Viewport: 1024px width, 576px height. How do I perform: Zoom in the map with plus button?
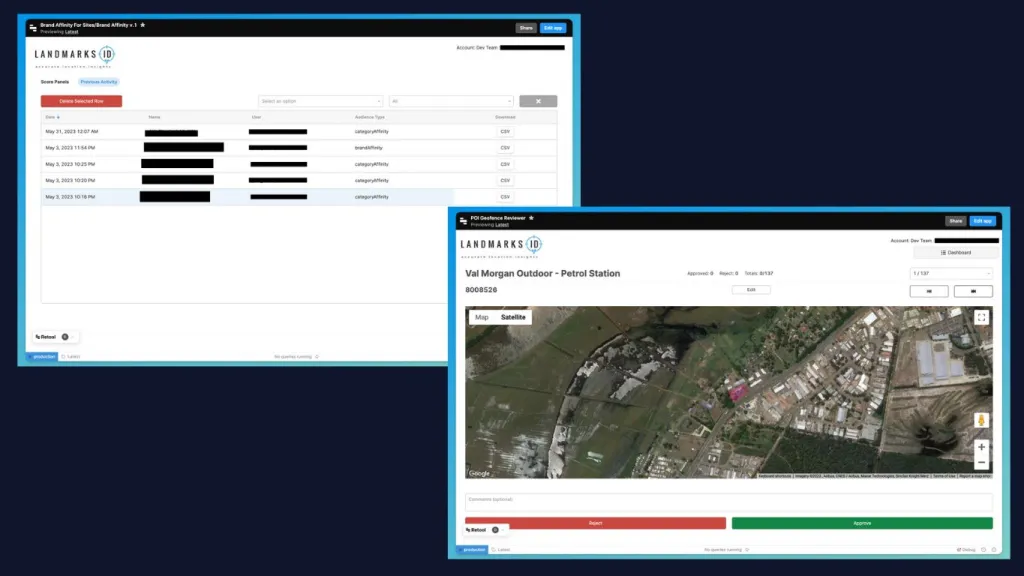point(981,447)
